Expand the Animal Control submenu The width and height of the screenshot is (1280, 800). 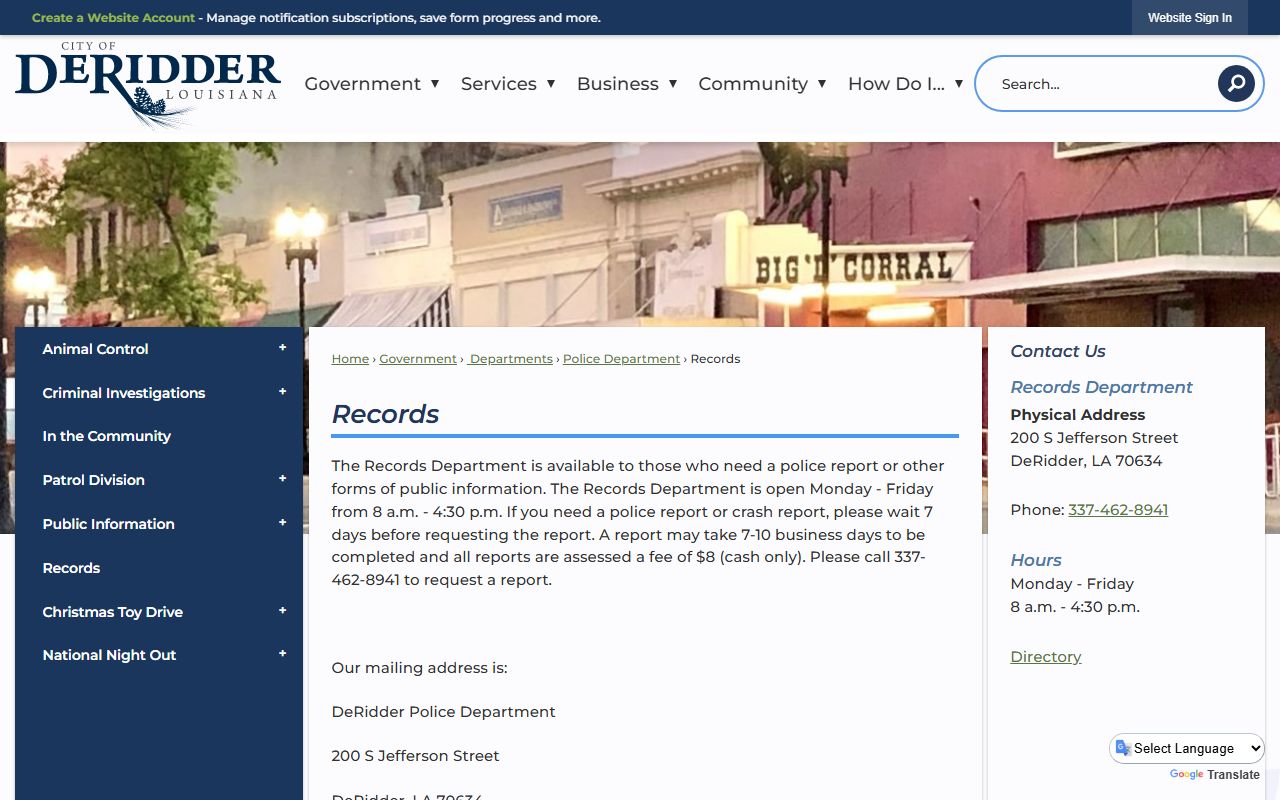(x=282, y=348)
